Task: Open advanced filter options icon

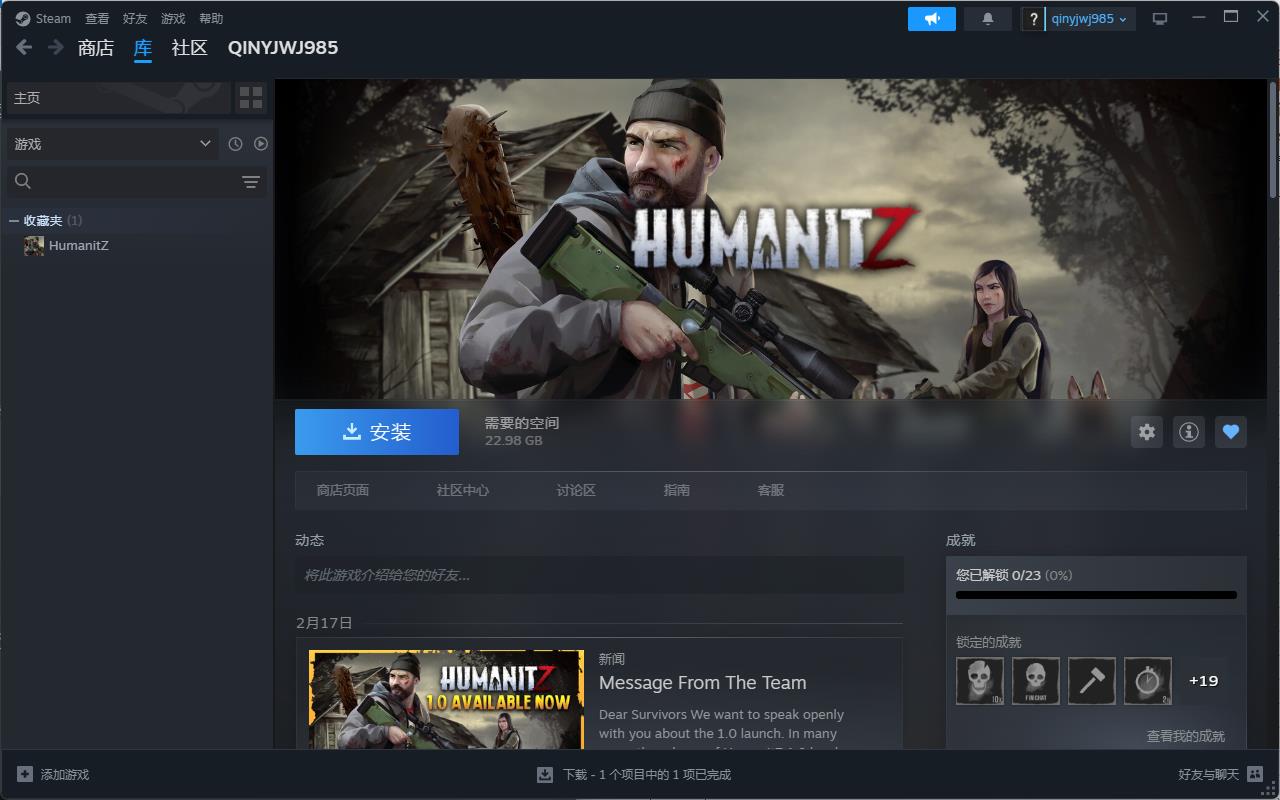Action: click(251, 182)
